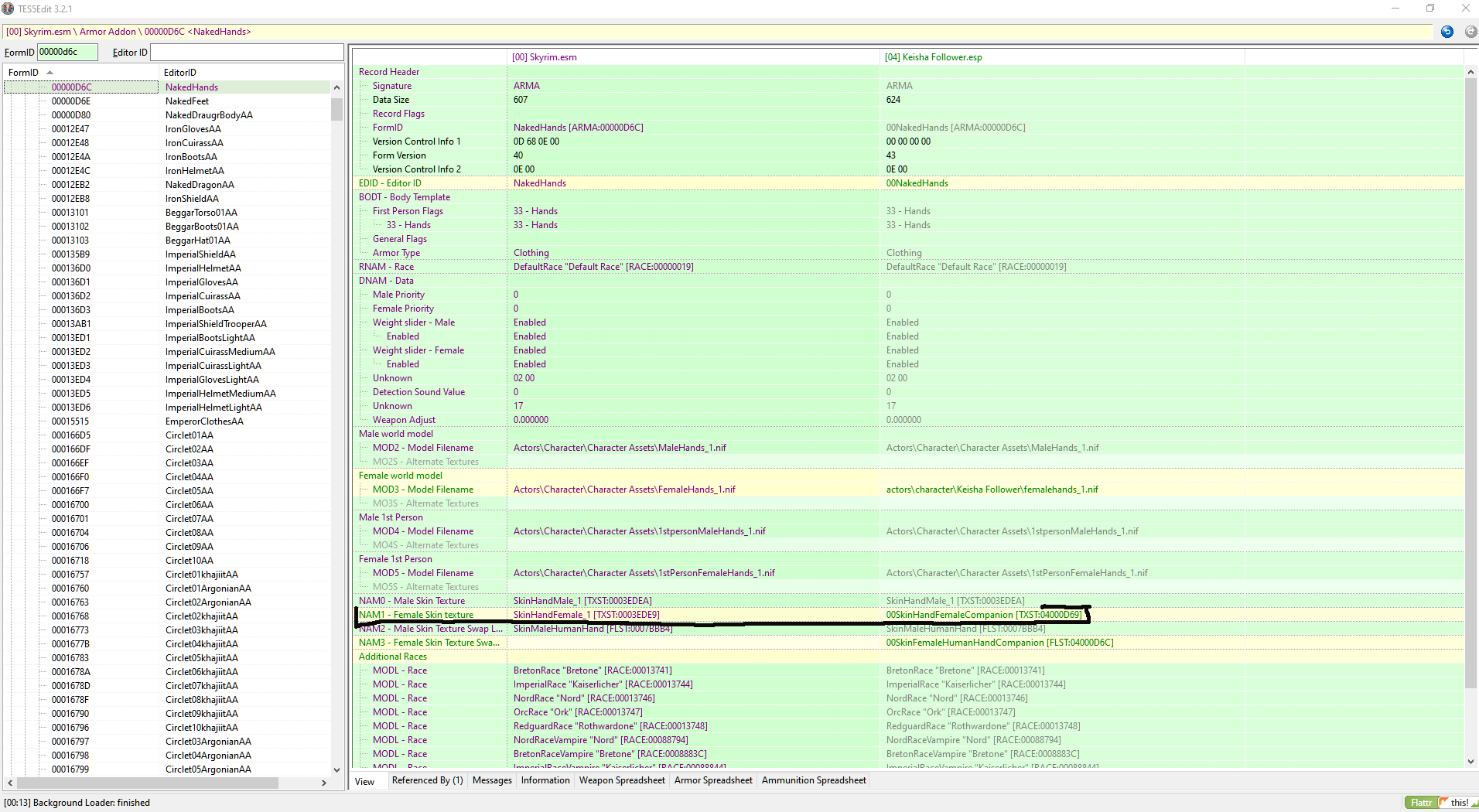Select the NakedDragonAA record row
Screen dimensions: 1479x812
tap(167, 185)
